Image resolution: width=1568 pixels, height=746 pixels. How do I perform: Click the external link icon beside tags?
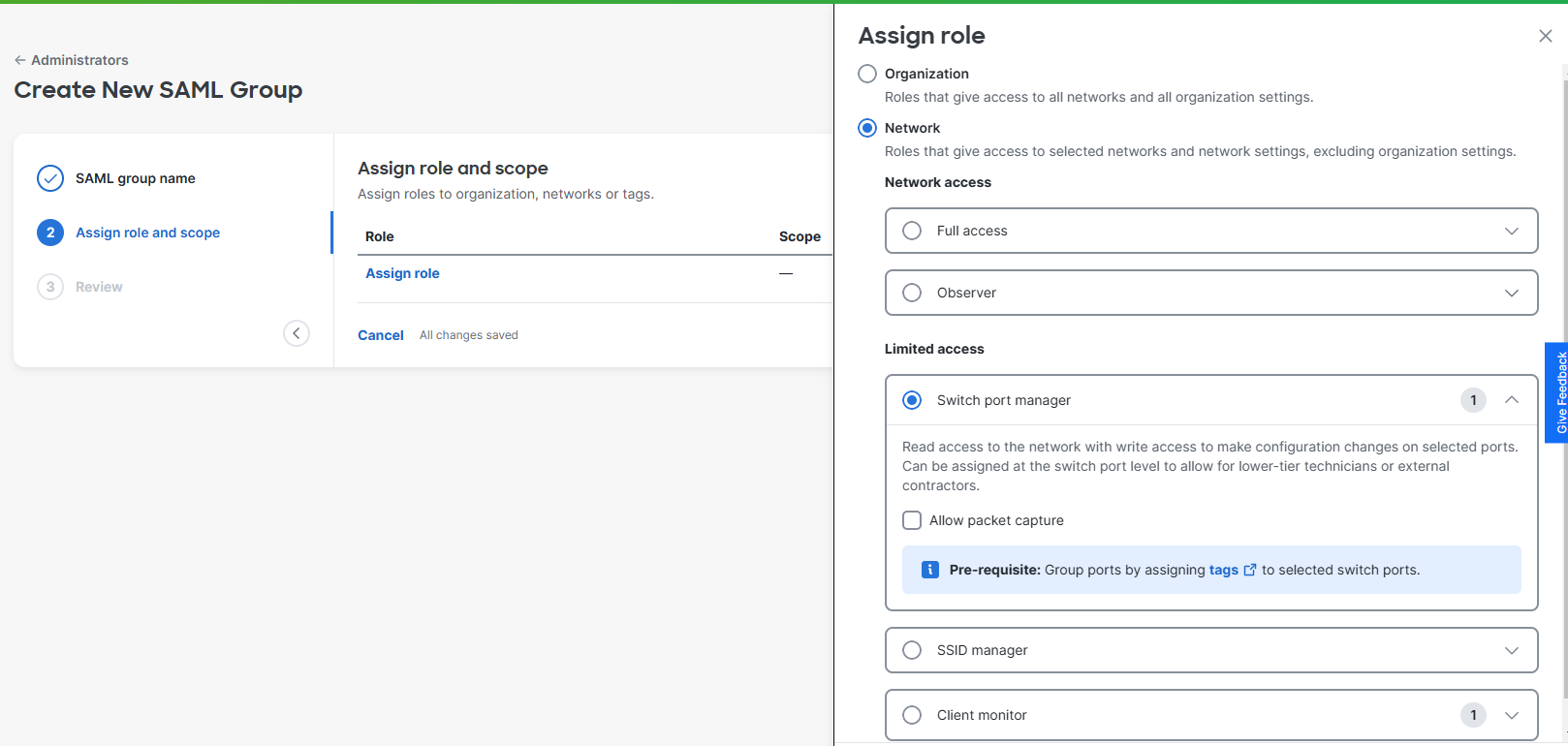[x=1250, y=570]
